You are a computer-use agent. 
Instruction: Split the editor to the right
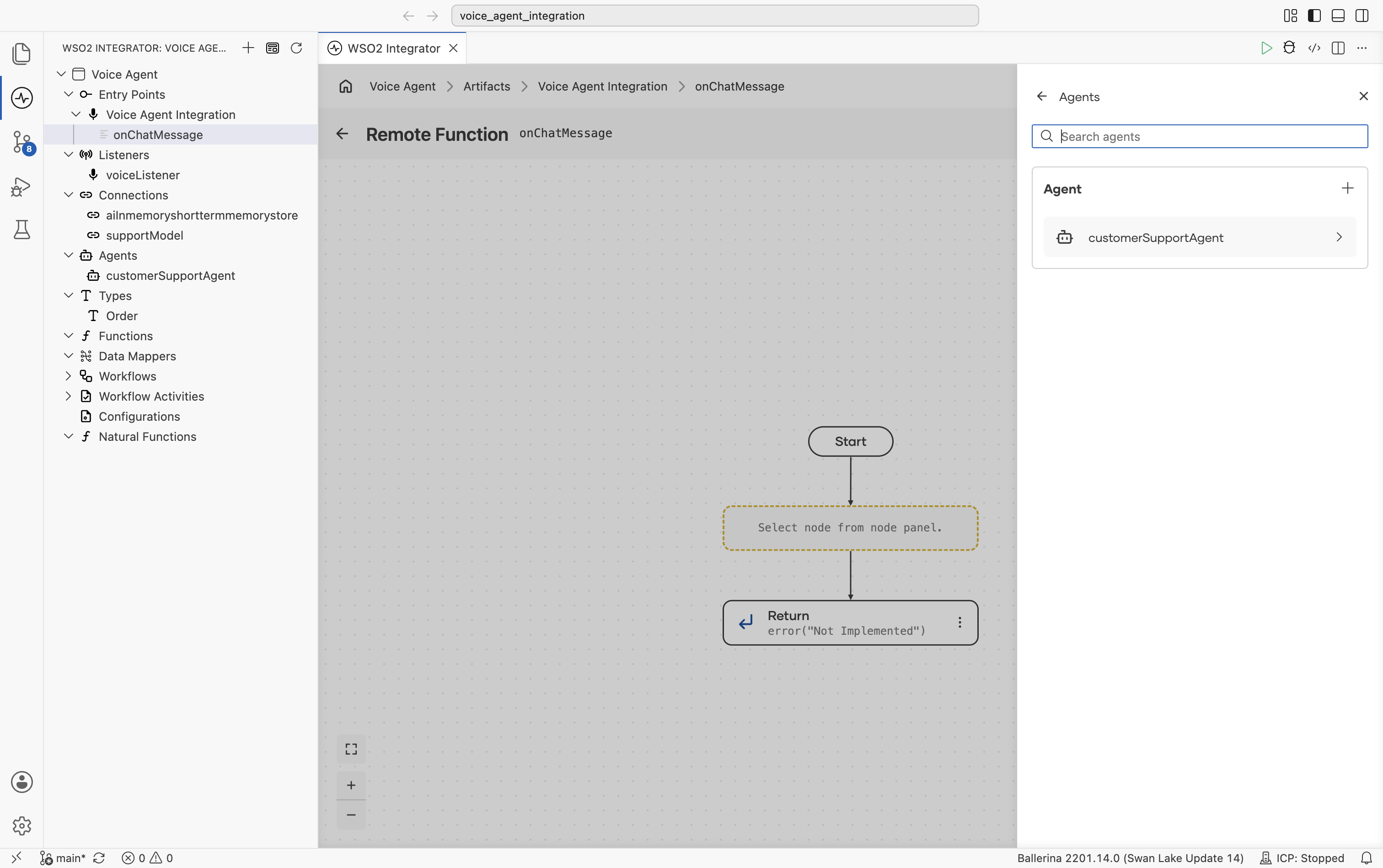1338,48
